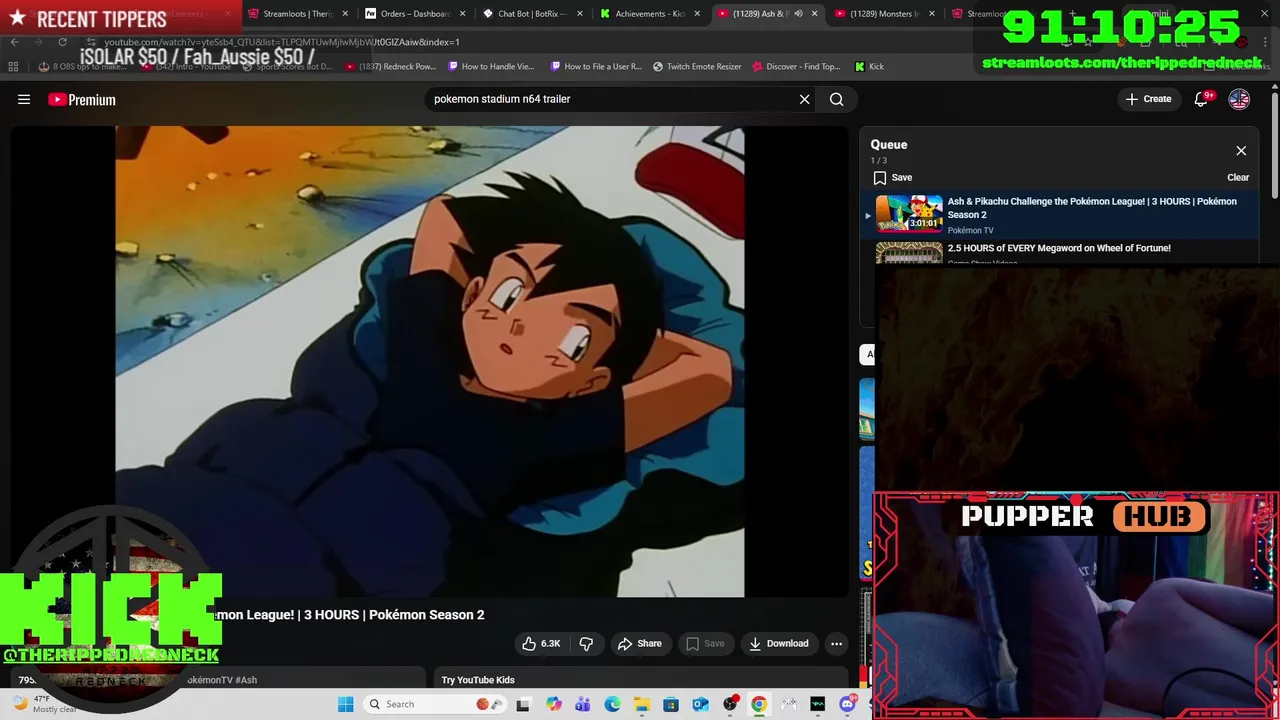The height and width of the screenshot is (720, 1280).
Task: Open Microsoft Teams in taskbar
Action: point(583,704)
